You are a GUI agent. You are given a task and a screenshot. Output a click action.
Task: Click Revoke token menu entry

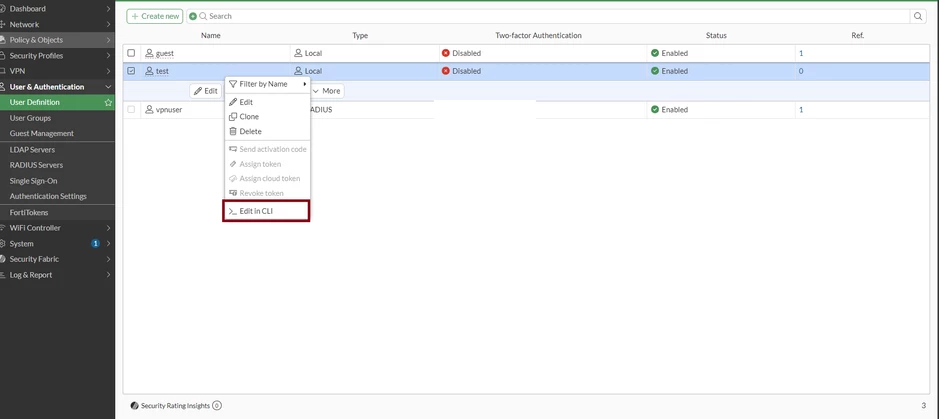click(267, 193)
